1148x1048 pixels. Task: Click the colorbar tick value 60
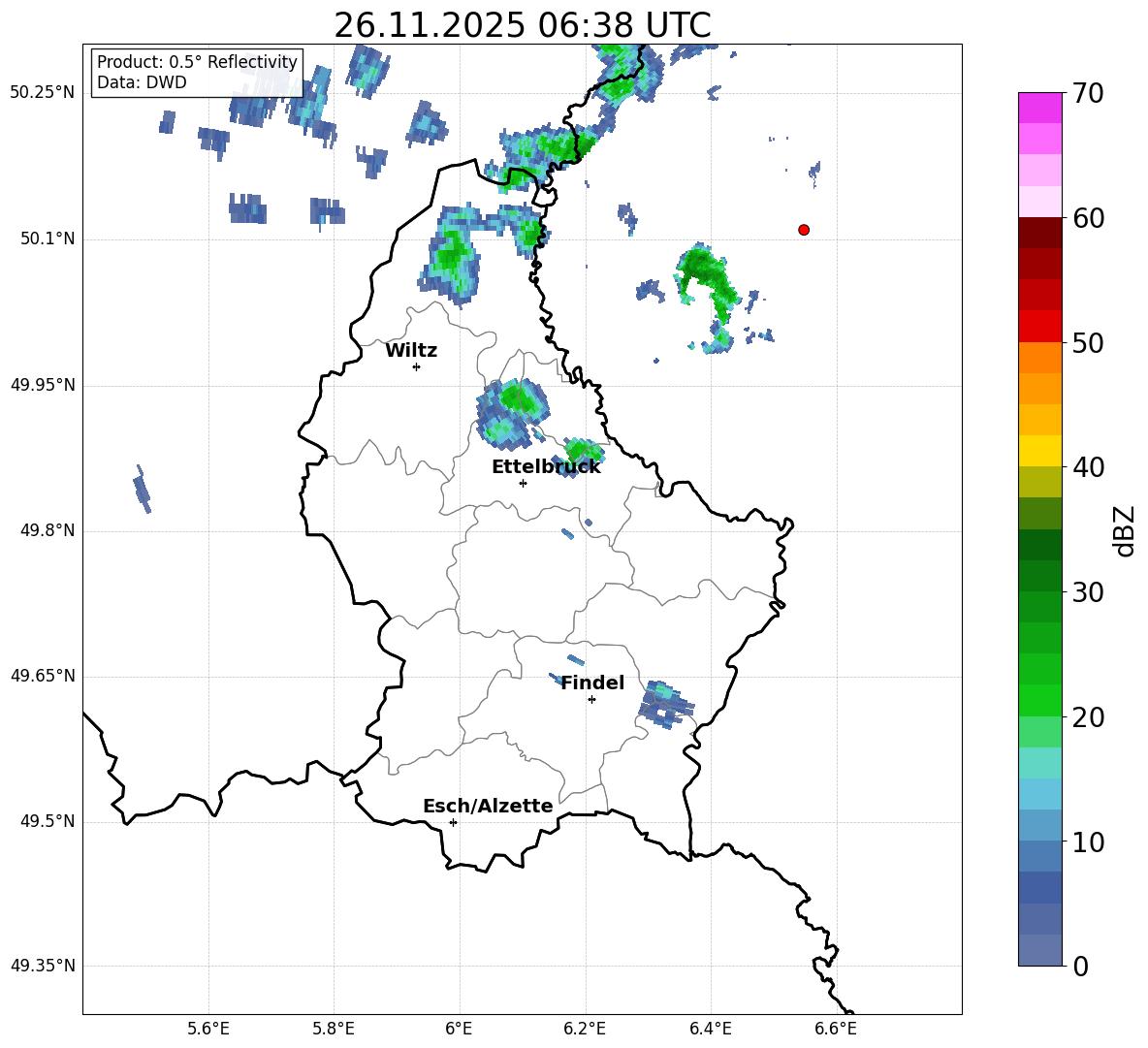[1088, 218]
